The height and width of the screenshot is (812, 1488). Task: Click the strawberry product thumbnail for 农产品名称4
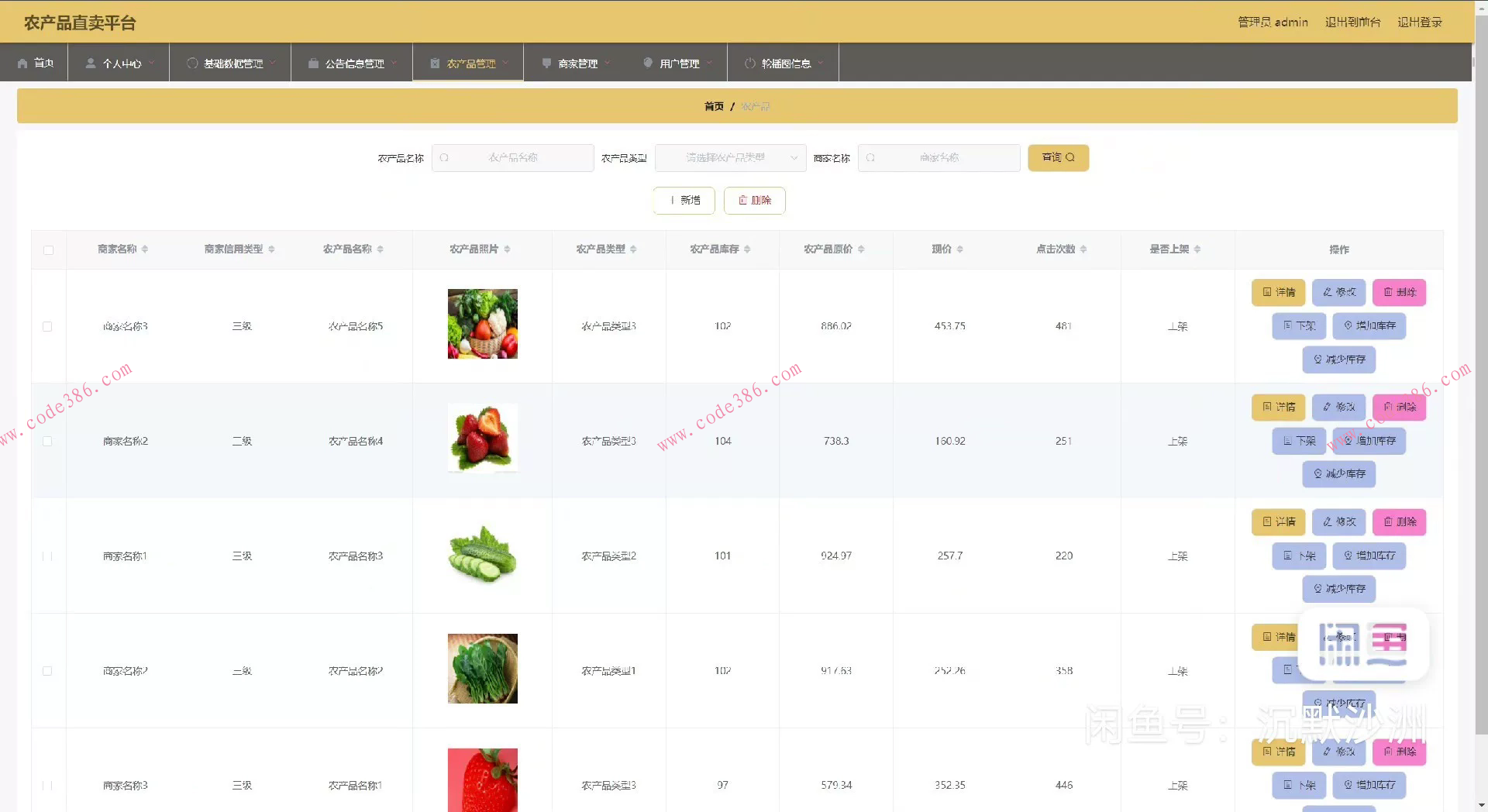coord(482,437)
